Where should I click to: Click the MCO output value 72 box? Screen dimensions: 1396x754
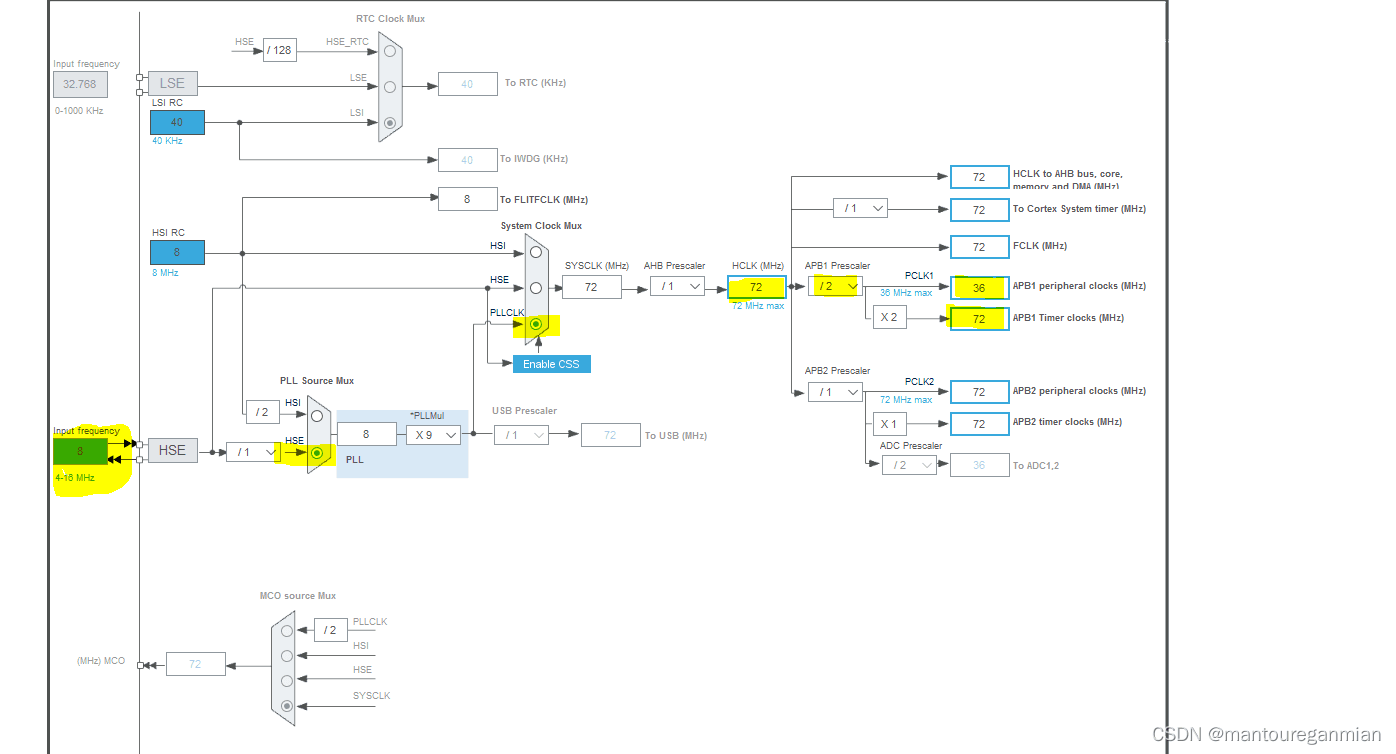pos(195,664)
